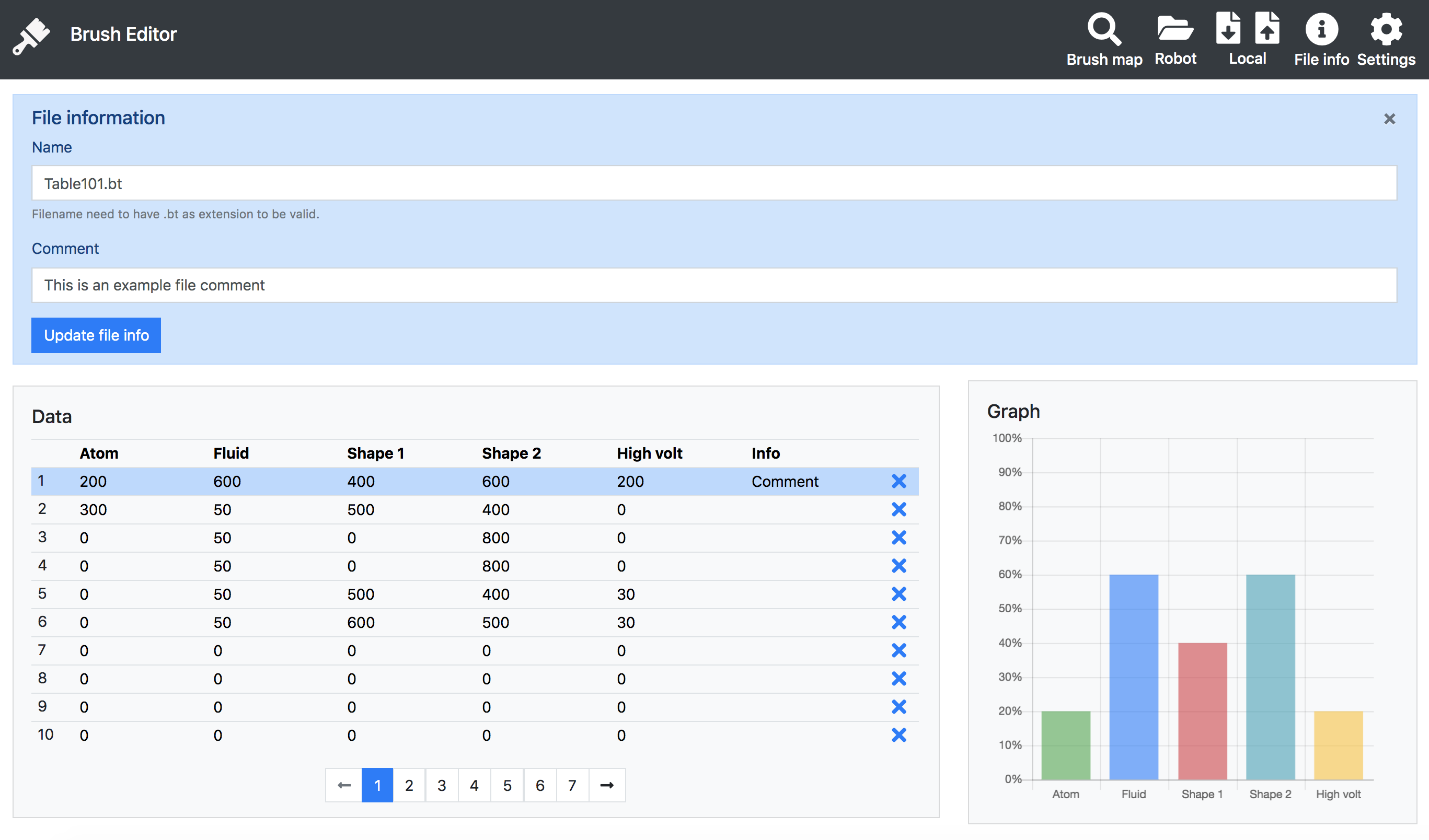
Task: Delete row 4 with the X icon
Action: (898, 566)
